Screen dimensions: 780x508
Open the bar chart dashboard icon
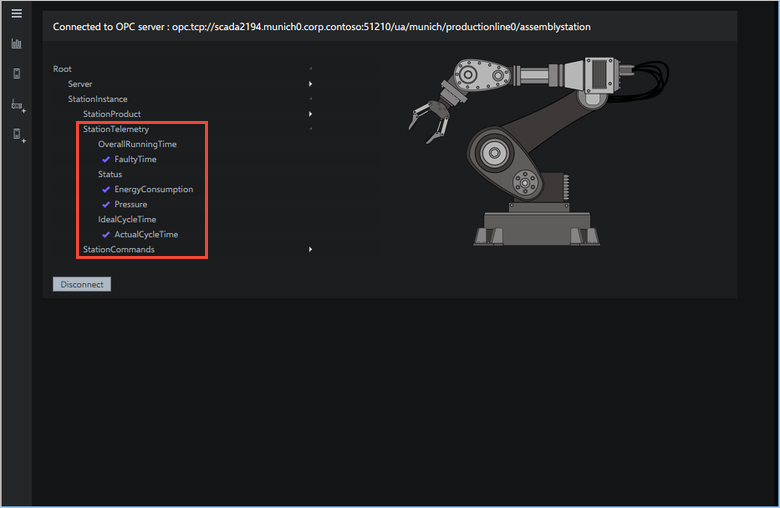(16, 44)
